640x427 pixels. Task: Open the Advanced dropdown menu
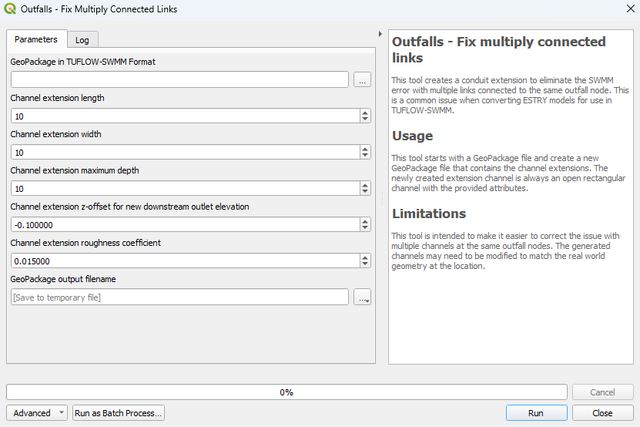click(x=37, y=412)
